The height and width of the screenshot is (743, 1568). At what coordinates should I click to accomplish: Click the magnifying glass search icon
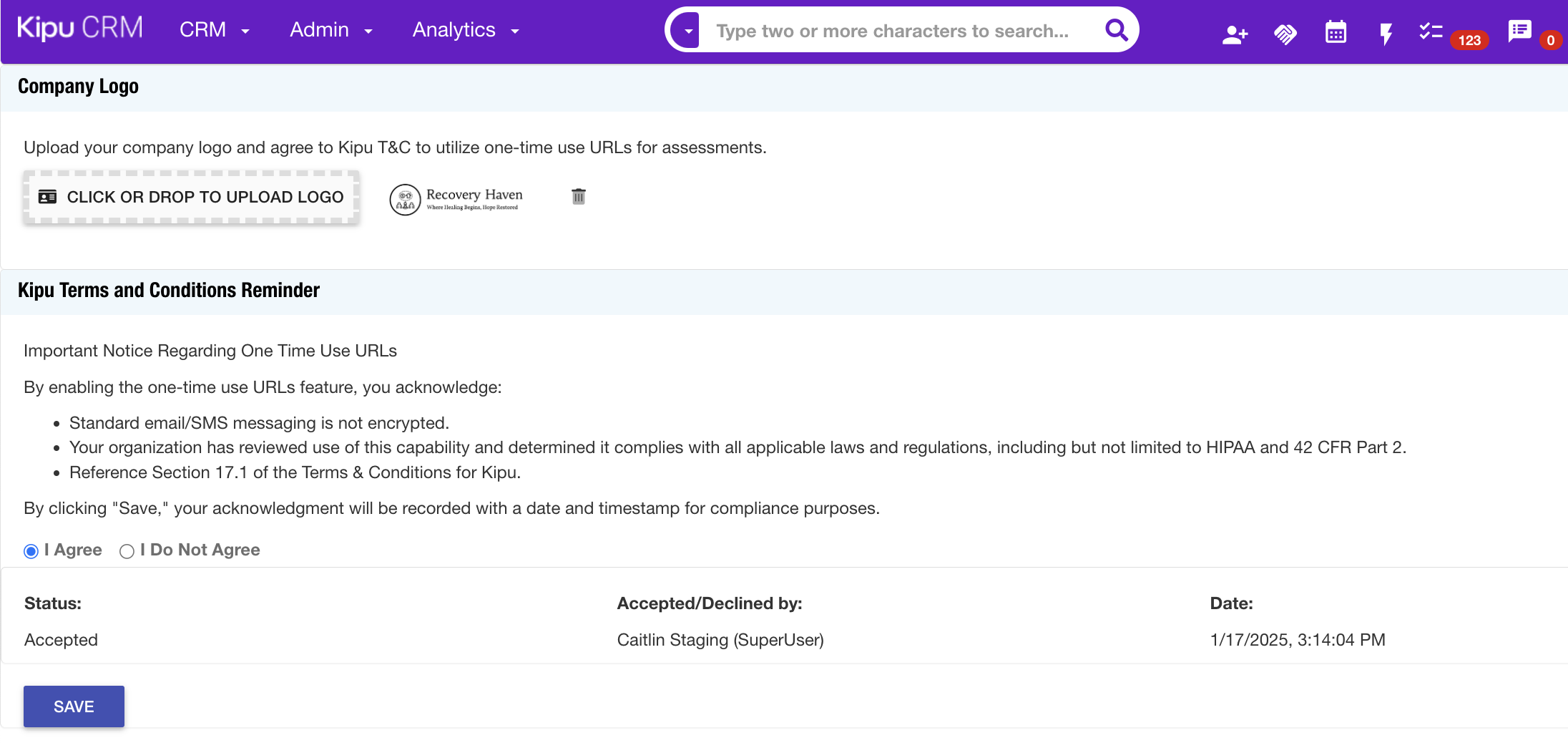(x=1116, y=31)
